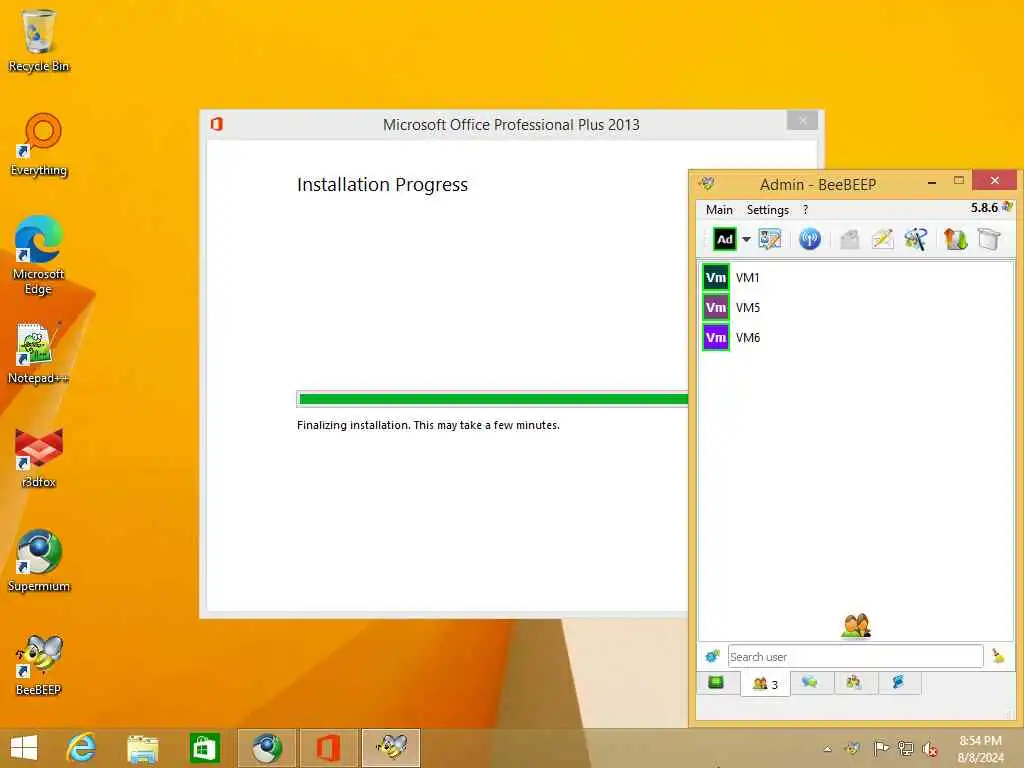
Task: Click the Office logo in installer title bar
Action: tap(217, 124)
